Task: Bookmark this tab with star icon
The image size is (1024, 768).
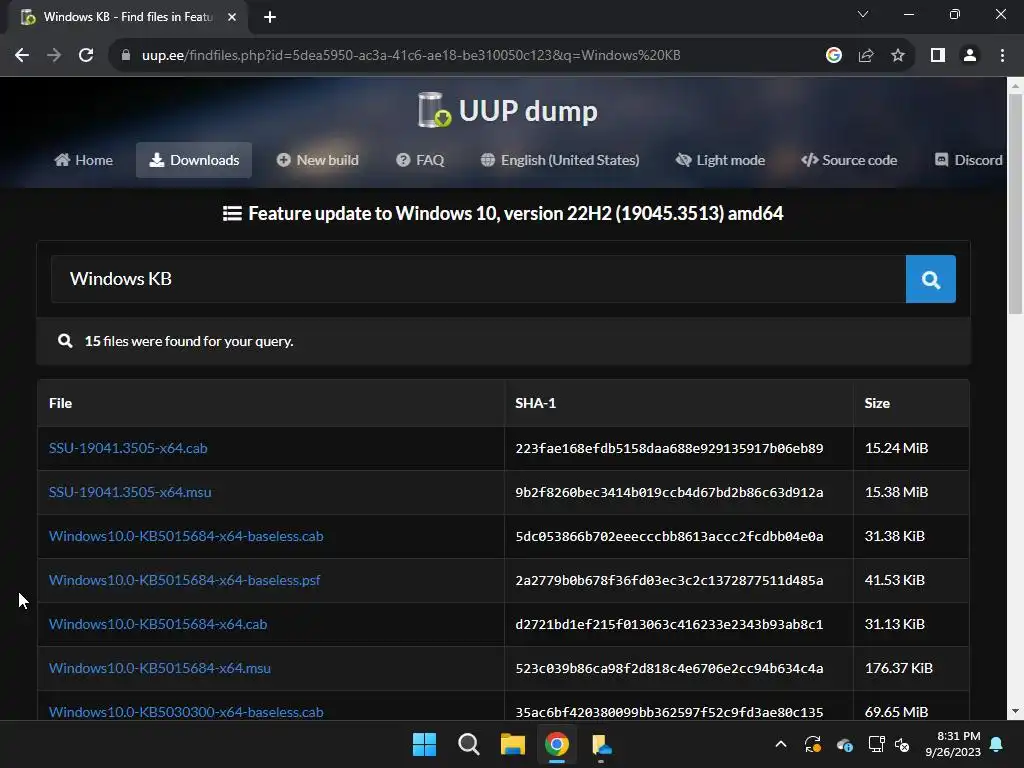Action: coord(898,56)
